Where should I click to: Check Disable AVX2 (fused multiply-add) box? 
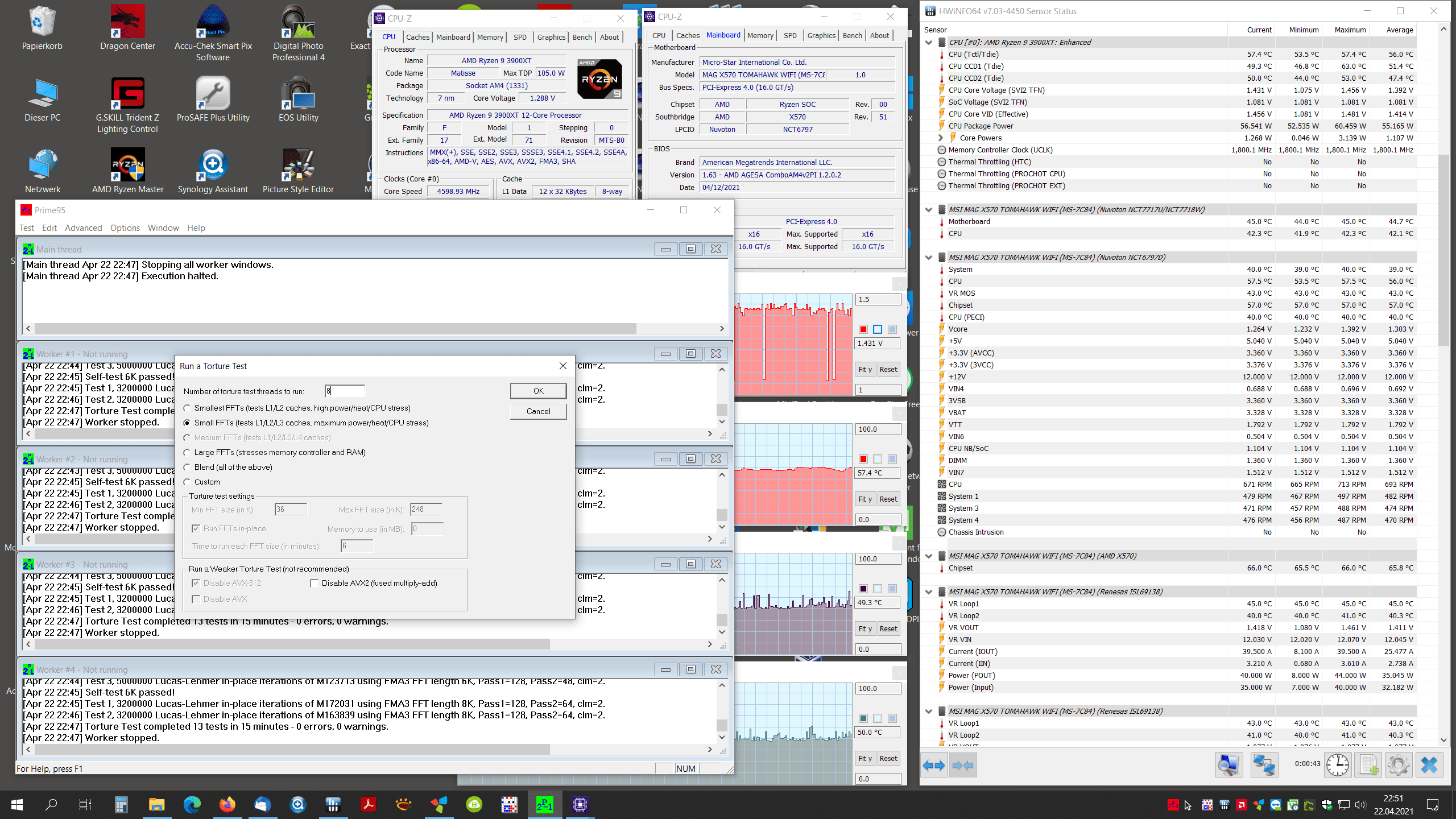point(314,583)
